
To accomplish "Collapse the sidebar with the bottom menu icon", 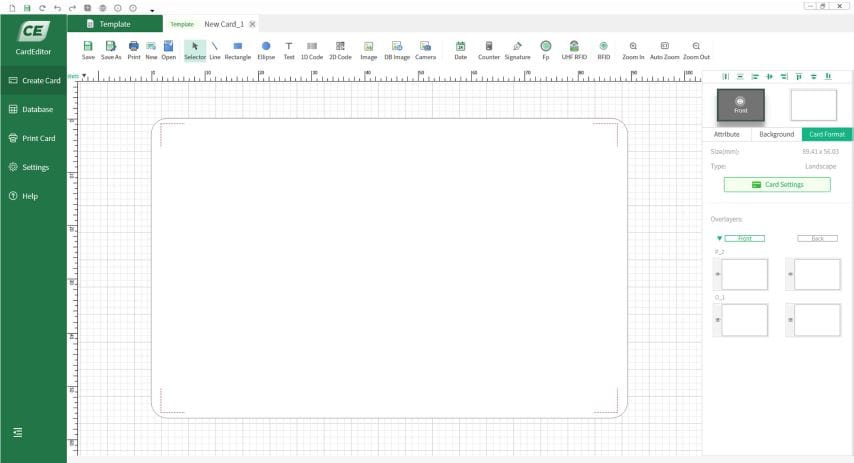I will (17, 432).
